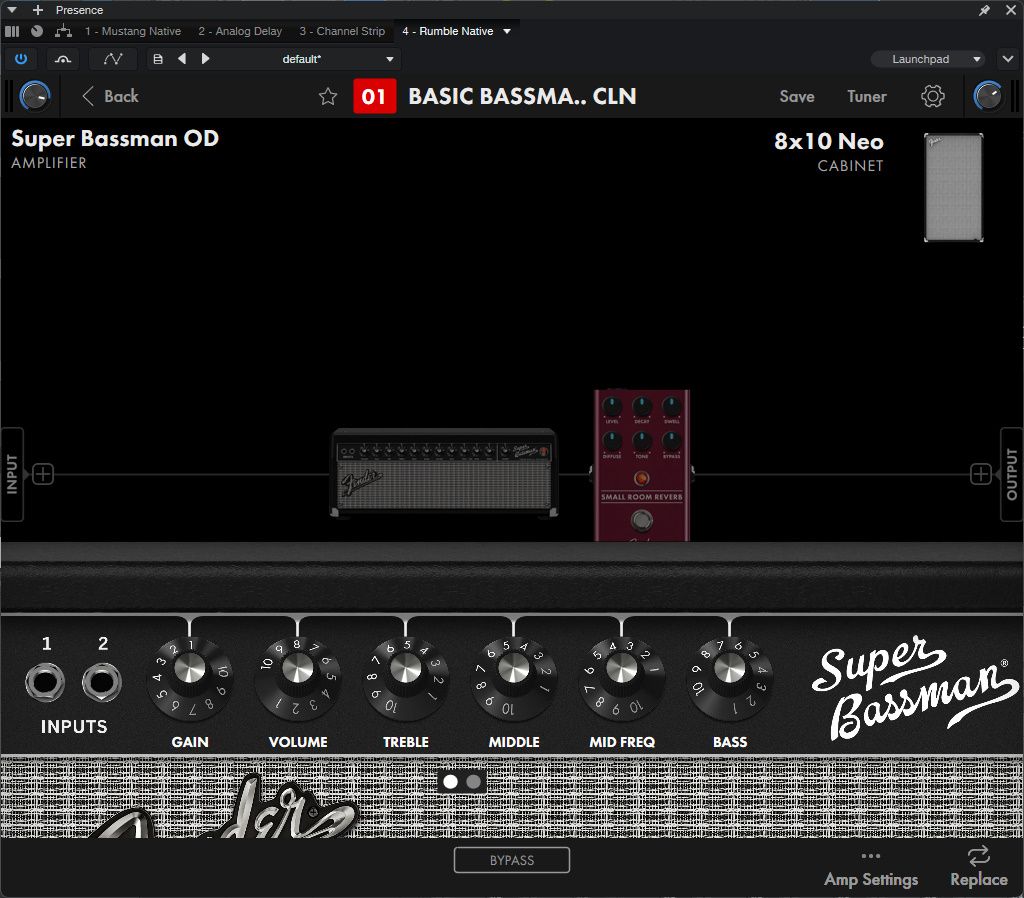Switch to the Mustang Native tab
Image resolution: width=1024 pixels, height=898 pixels.
(x=131, y=31)
